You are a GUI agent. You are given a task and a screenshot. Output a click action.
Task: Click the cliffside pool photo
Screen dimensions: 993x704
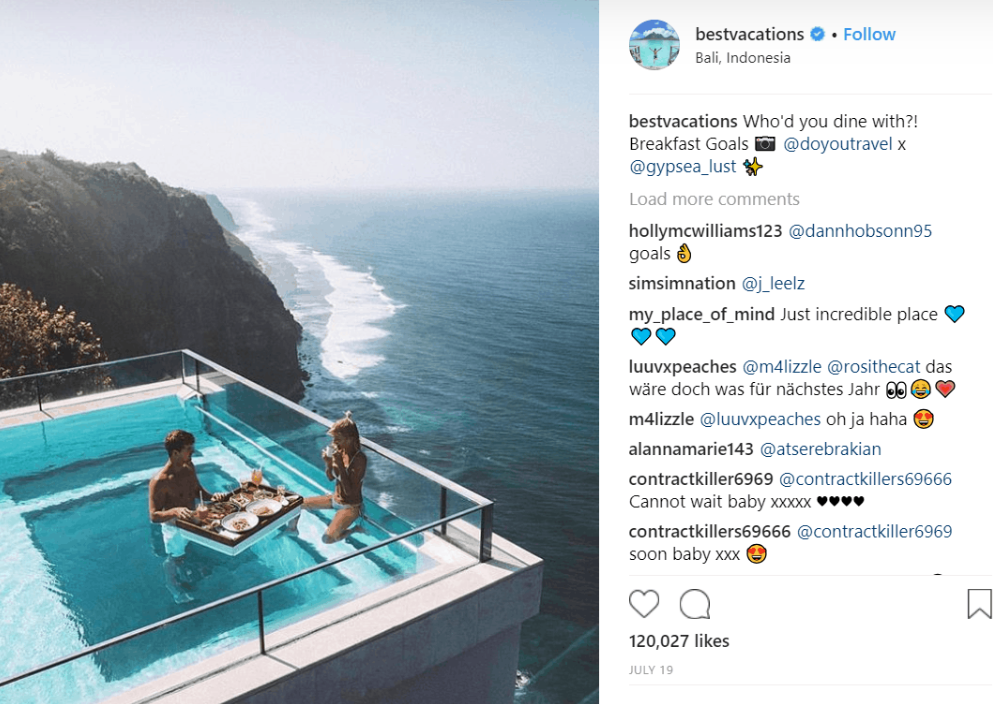[300, 352]
